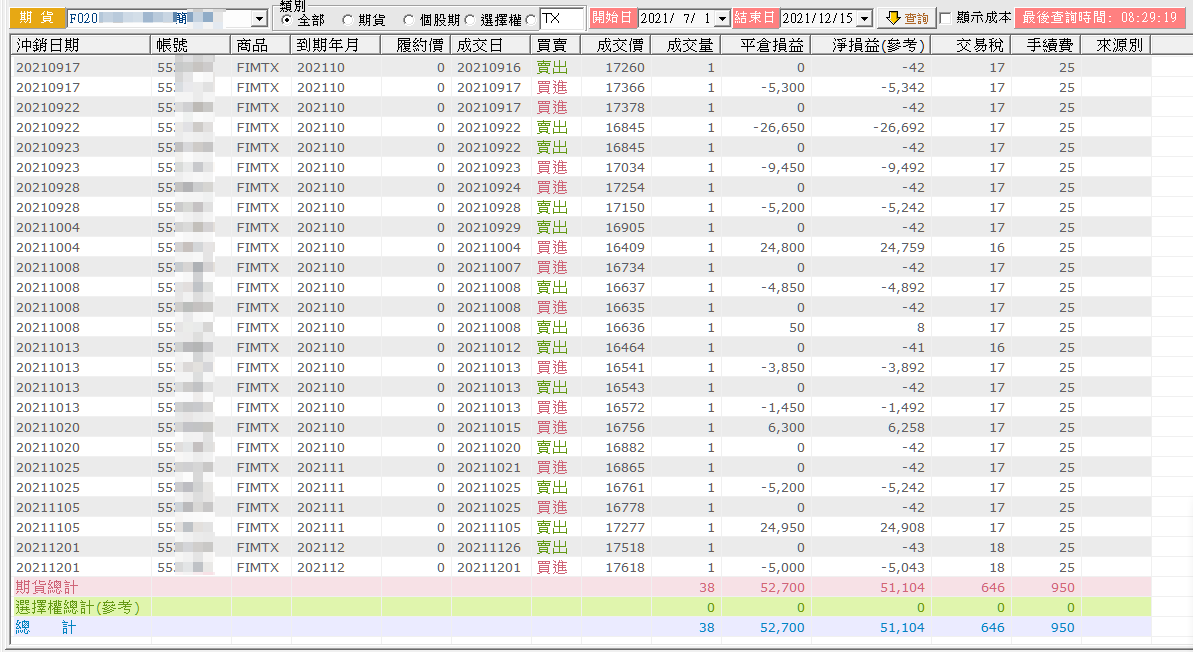Select the row with 24,950 profit

coord(582,527)
